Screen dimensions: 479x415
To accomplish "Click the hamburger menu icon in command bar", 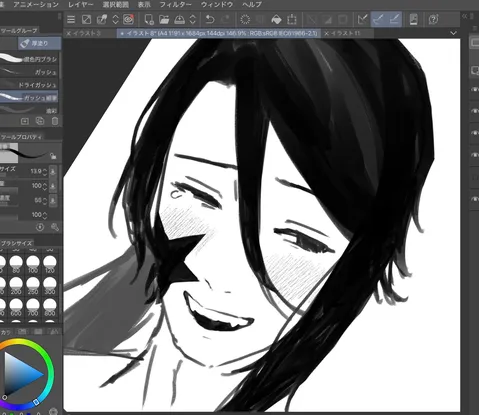I will point(71,19).
